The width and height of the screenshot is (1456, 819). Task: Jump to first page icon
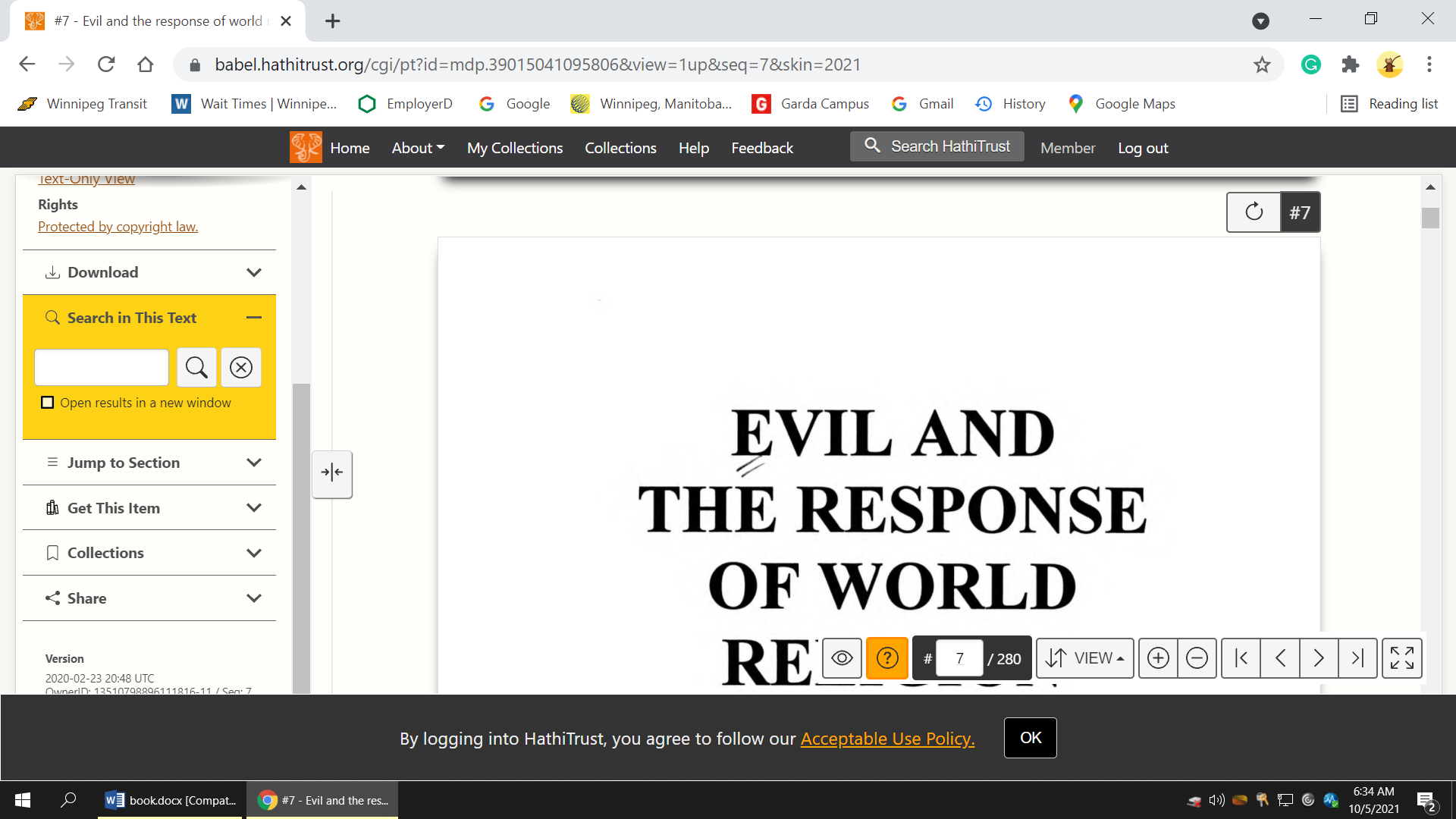[1241, 658]
